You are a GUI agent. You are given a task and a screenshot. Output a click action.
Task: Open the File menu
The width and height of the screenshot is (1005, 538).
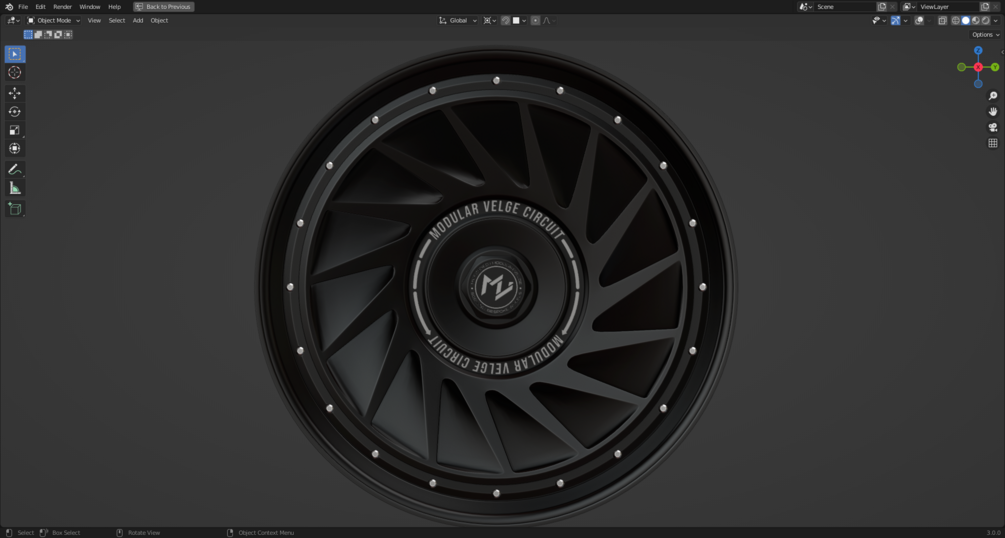click(23, 6)
